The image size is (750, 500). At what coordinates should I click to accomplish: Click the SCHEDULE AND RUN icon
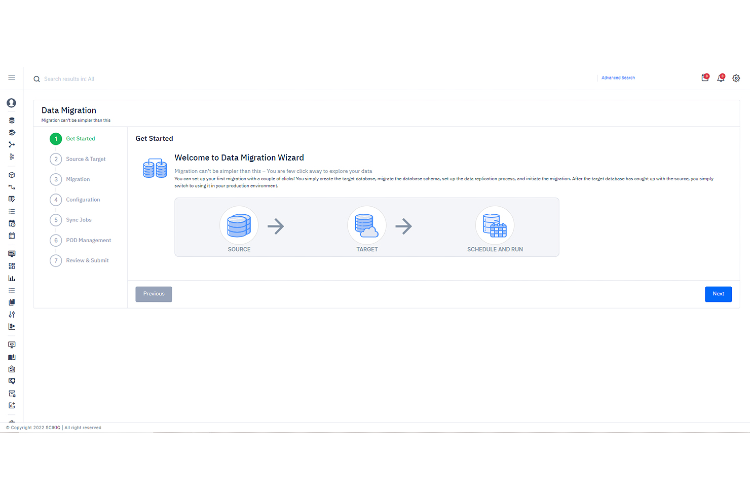point(495,225)
